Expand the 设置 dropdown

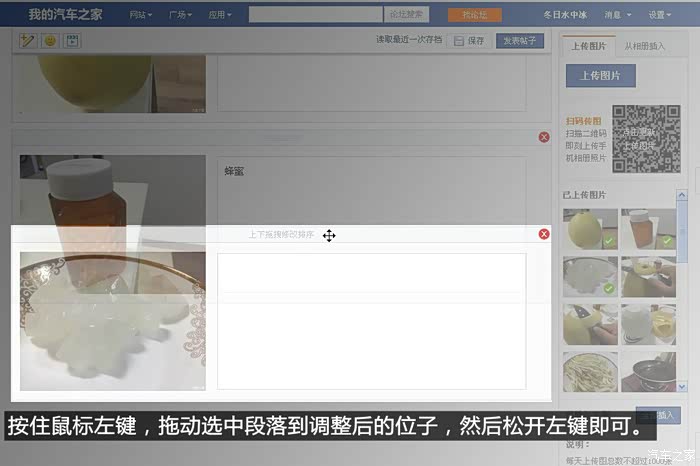[x=660, y=15]
